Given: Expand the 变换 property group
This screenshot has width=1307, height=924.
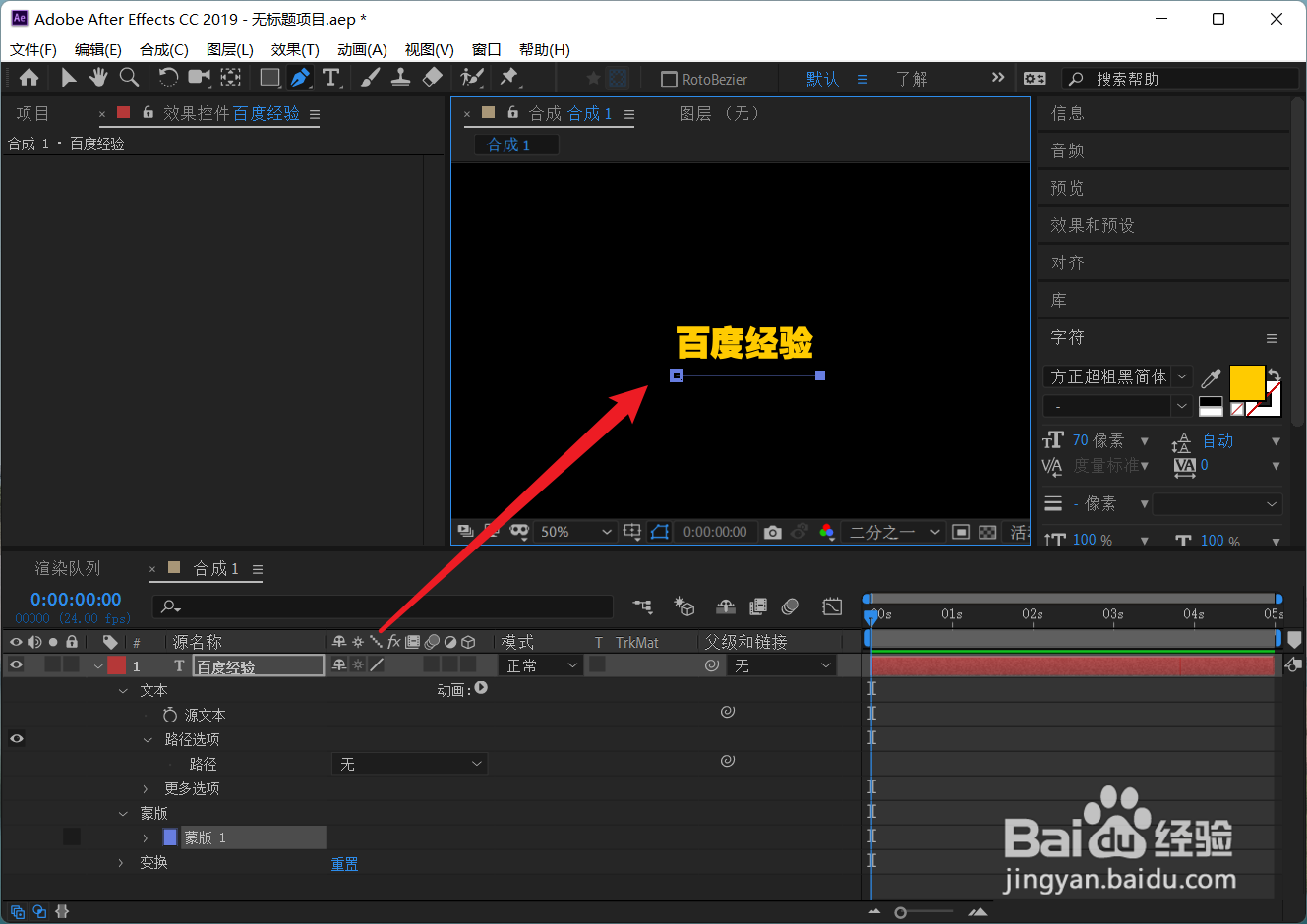Looking at the screenshot, I should 122,862.
